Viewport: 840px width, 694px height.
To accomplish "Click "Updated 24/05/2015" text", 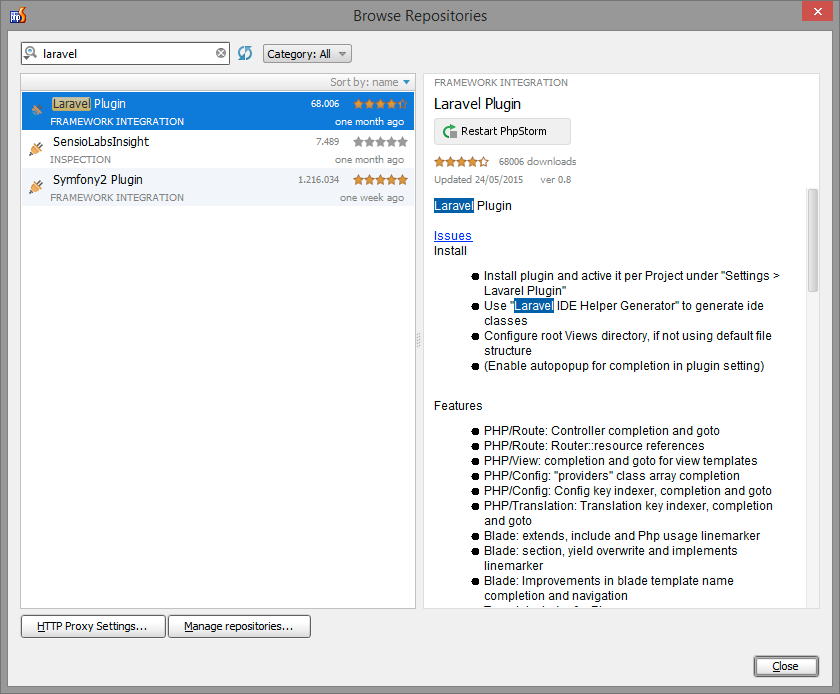I will point(478,180).
